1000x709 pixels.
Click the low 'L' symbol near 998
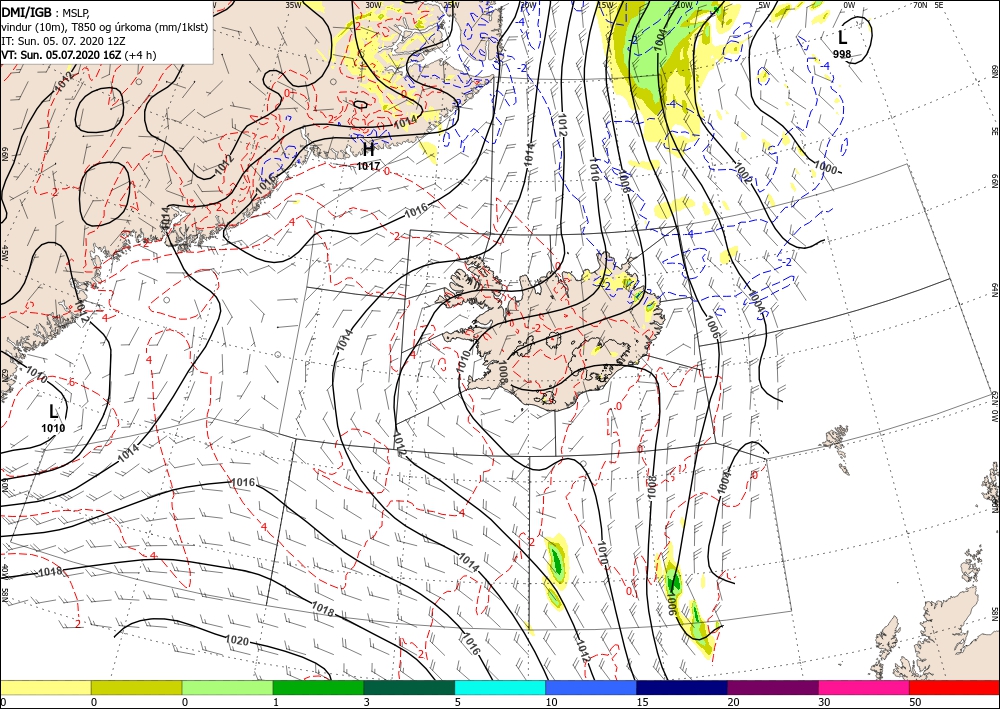click(x=842, y=37)
